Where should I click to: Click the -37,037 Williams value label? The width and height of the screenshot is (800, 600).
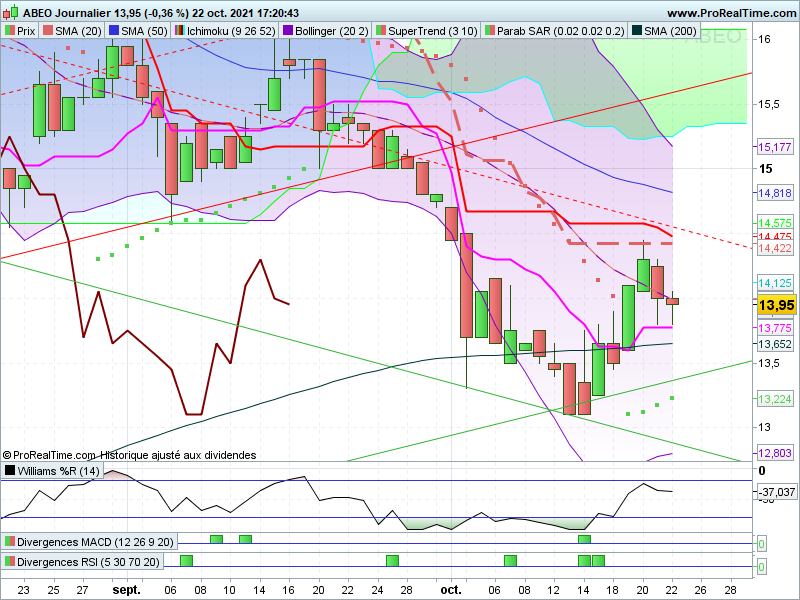(776, 492)
